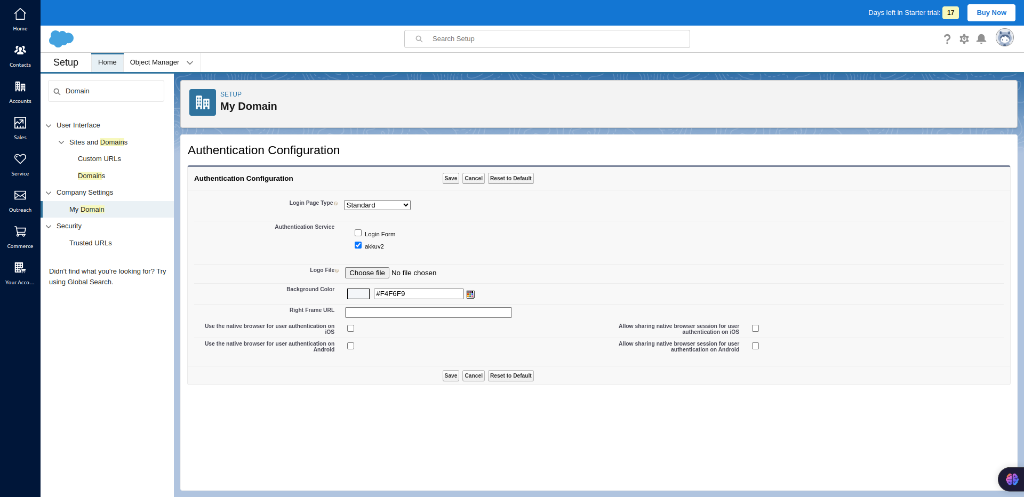Click the Right Frame URL input field

(x=428, y=312)
